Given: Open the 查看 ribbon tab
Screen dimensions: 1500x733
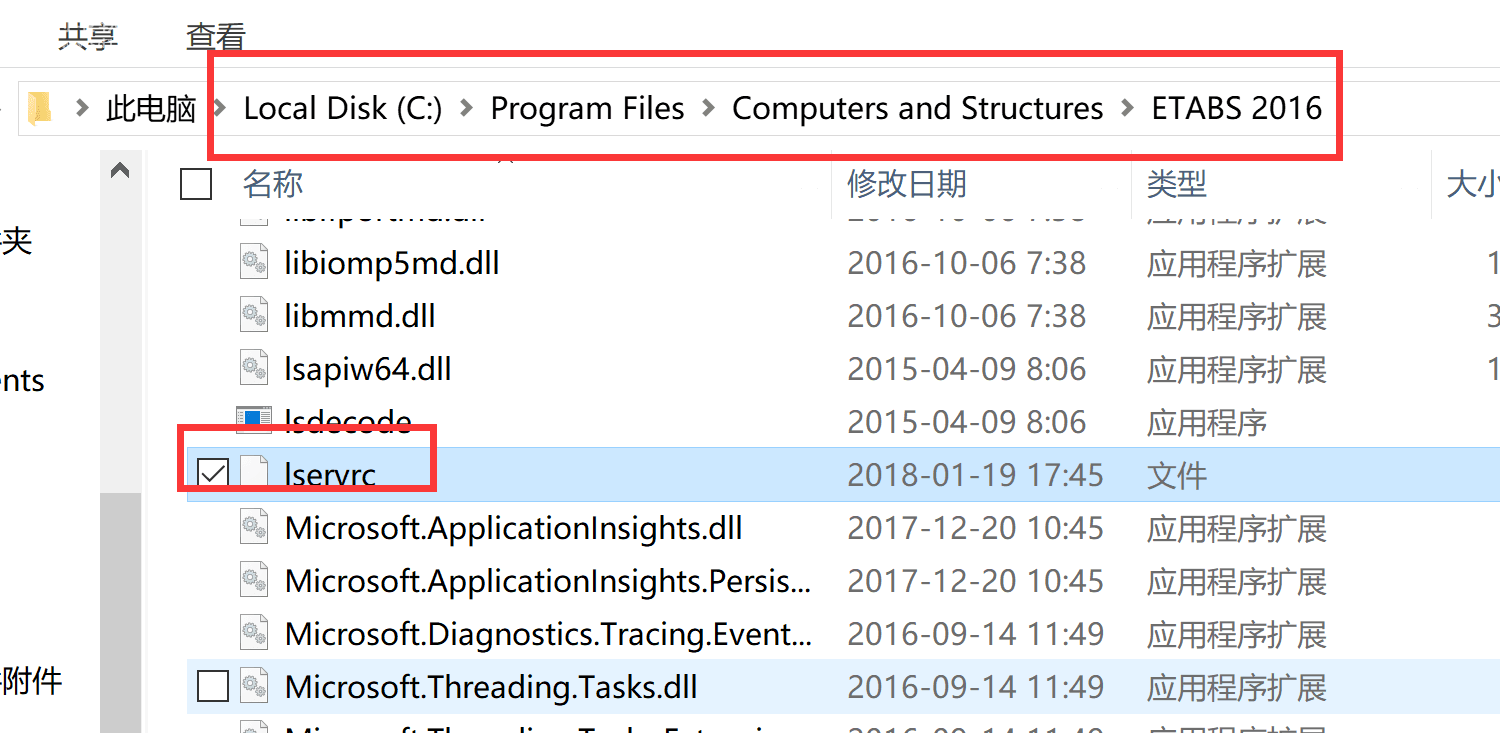Looking at the screenshot, I should tap(215, 37).
